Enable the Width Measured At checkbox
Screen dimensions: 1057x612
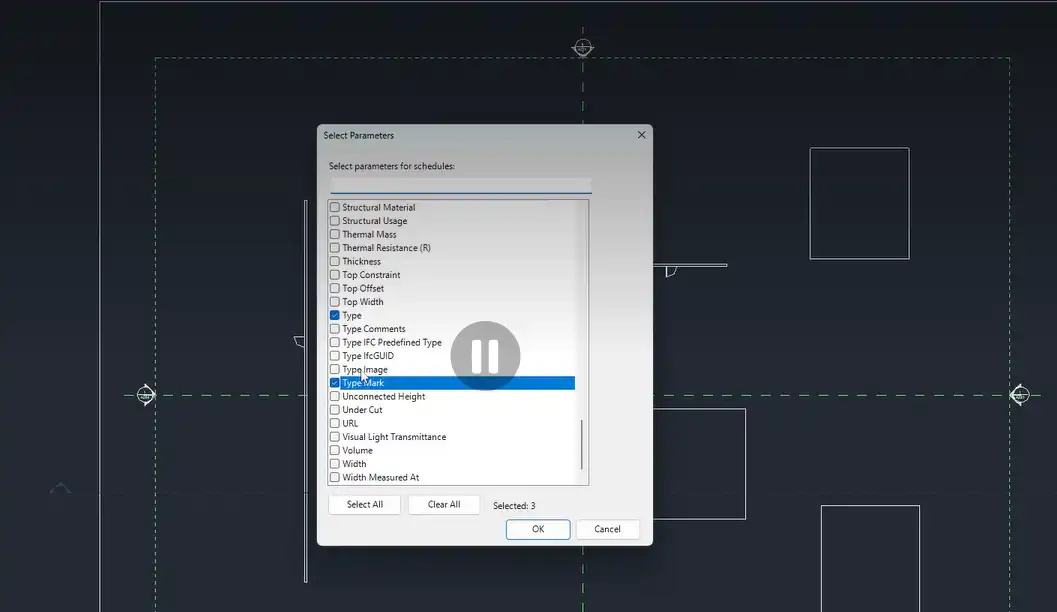tap(334, 477)
